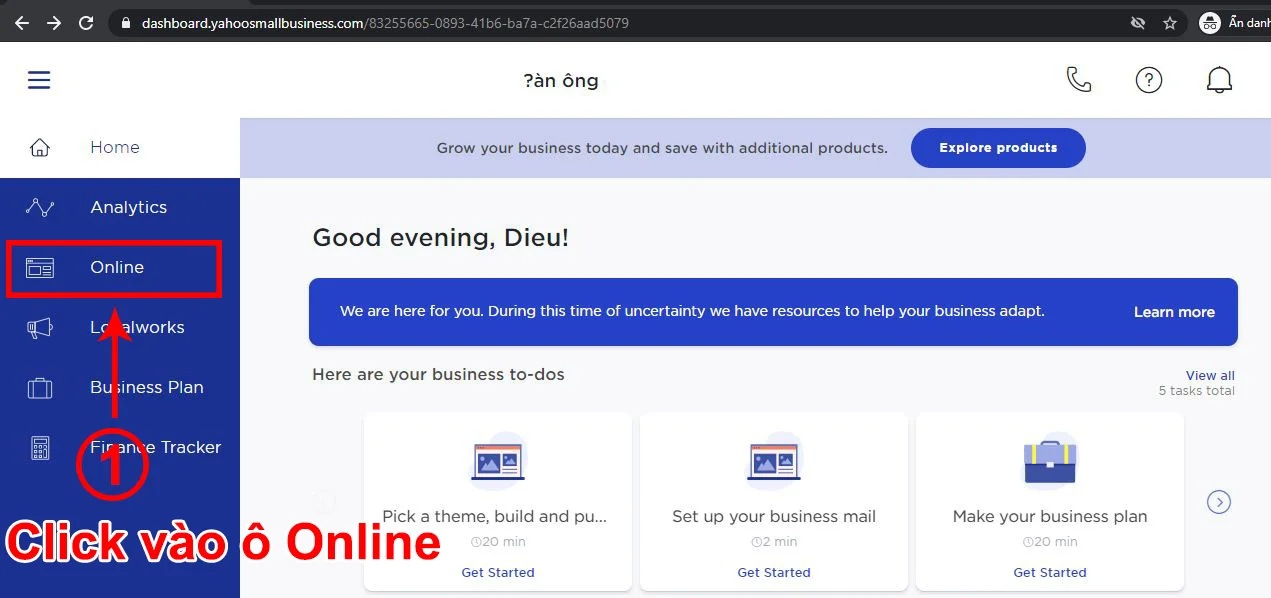
Task: Expand the task list with View all
Action: tap(1210, 374)
